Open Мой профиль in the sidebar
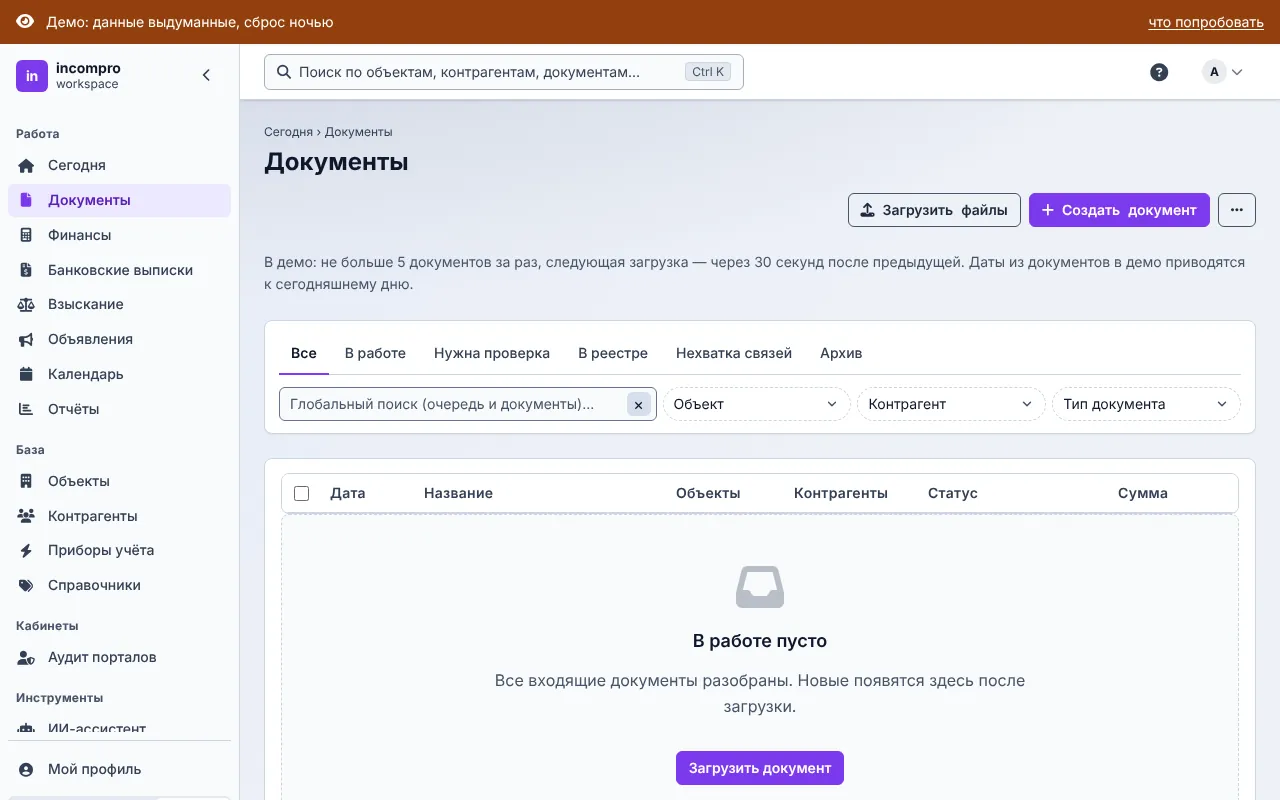This screenshot has height=800, width=1280. point(119,769)
